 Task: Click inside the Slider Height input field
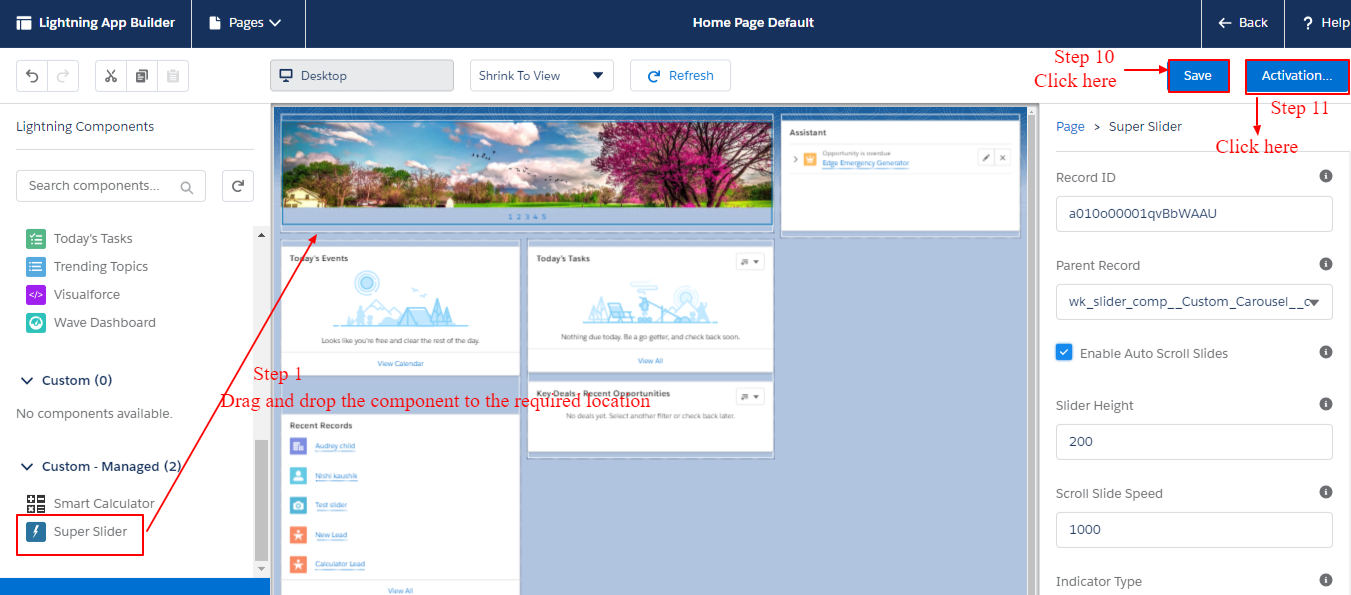point(1194,441)
